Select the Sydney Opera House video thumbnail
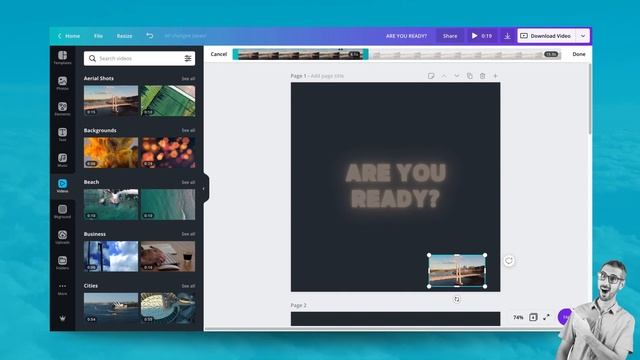The image size is (640, 360). [x=111, y=308]
